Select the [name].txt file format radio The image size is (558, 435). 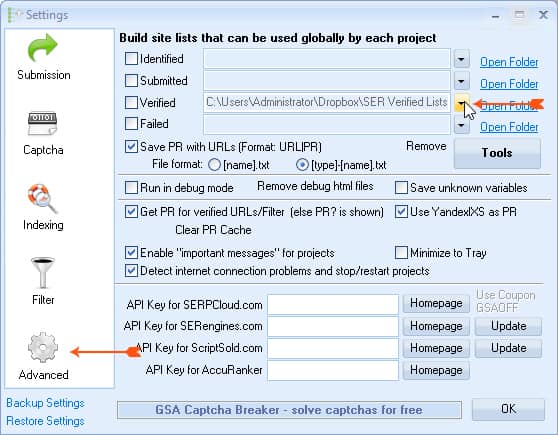(x=214, y=165)
